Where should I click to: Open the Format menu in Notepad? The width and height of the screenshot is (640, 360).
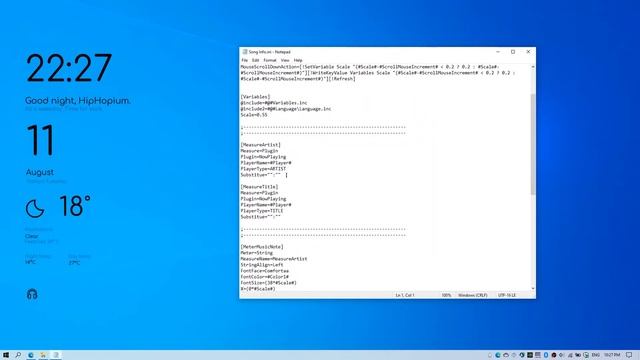[270, 60]
